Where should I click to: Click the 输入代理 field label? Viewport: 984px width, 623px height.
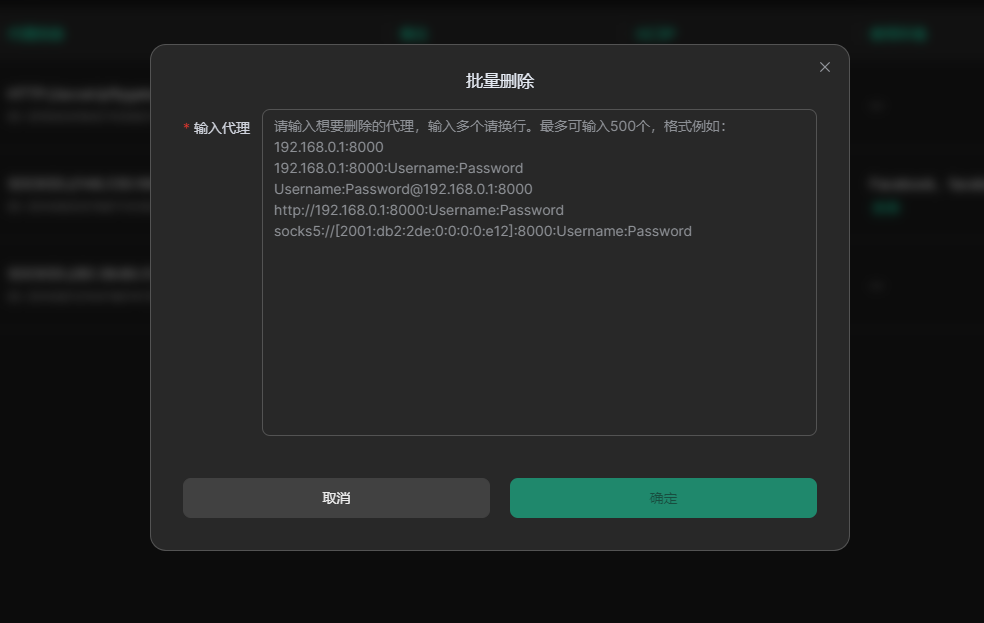coord(221,128)
